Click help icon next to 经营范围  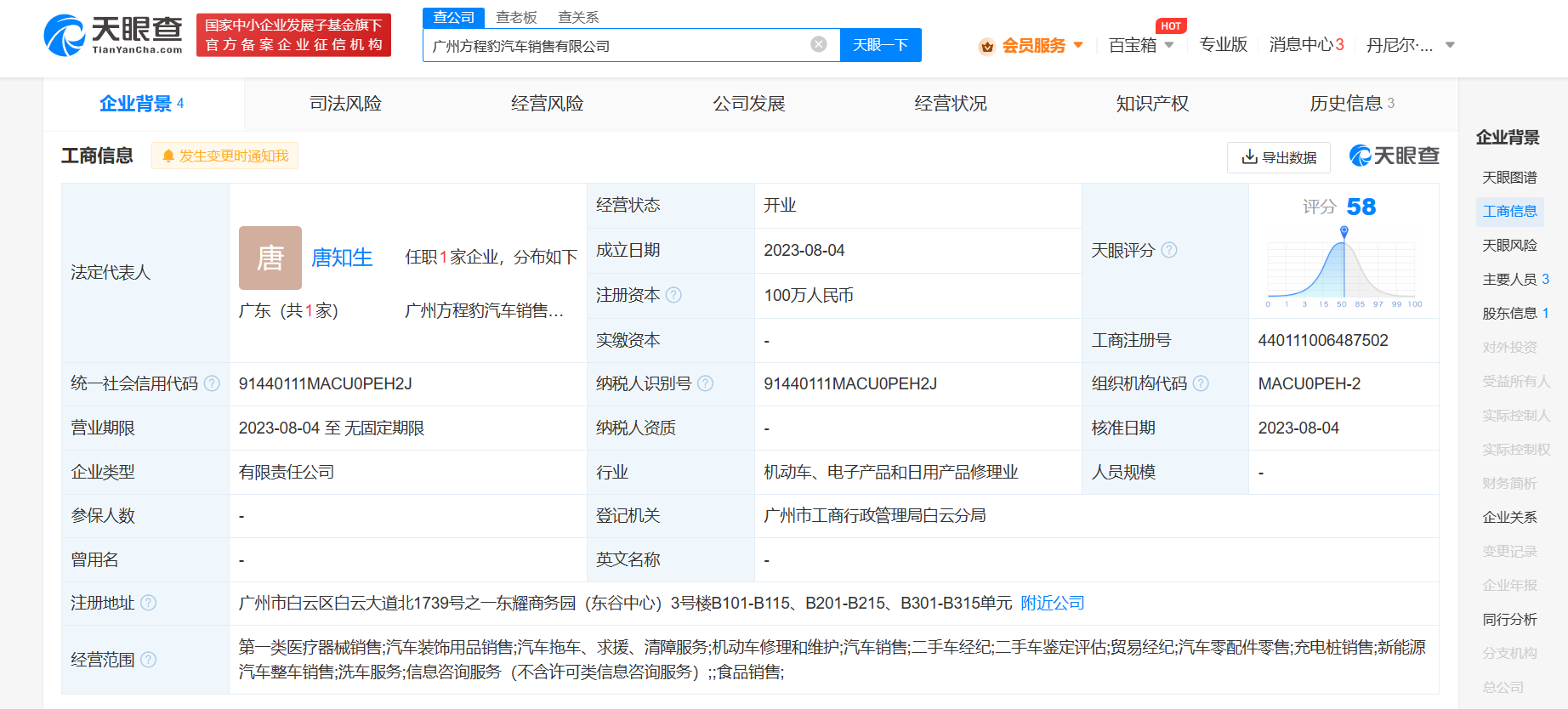tap(148, 660)
